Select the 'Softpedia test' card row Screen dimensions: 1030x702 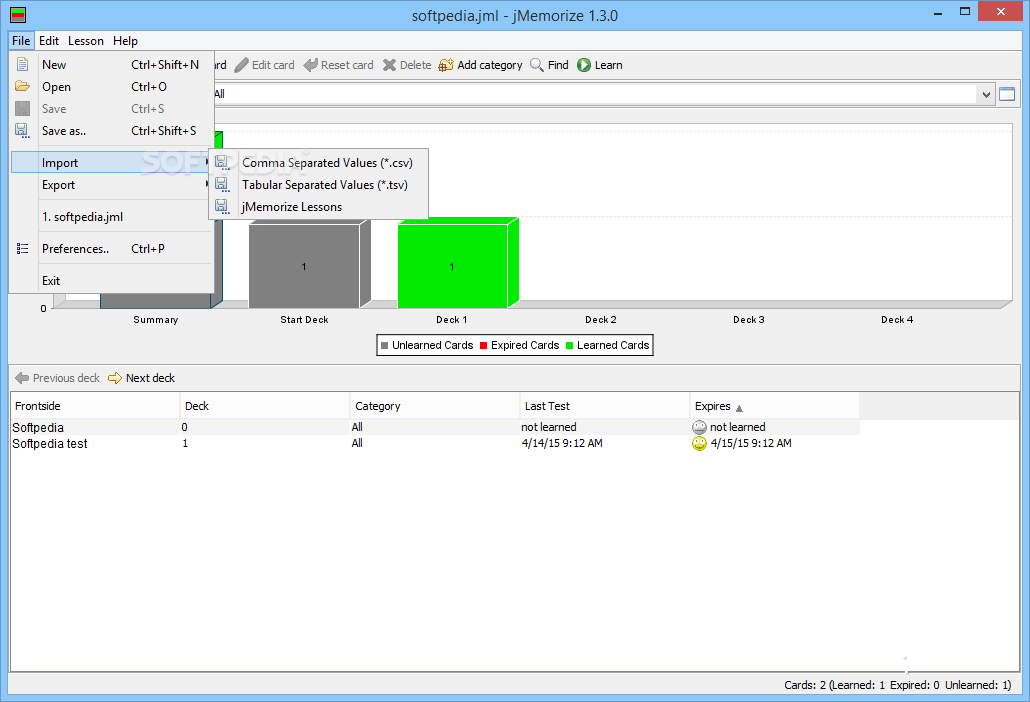(x=435, y=444)
